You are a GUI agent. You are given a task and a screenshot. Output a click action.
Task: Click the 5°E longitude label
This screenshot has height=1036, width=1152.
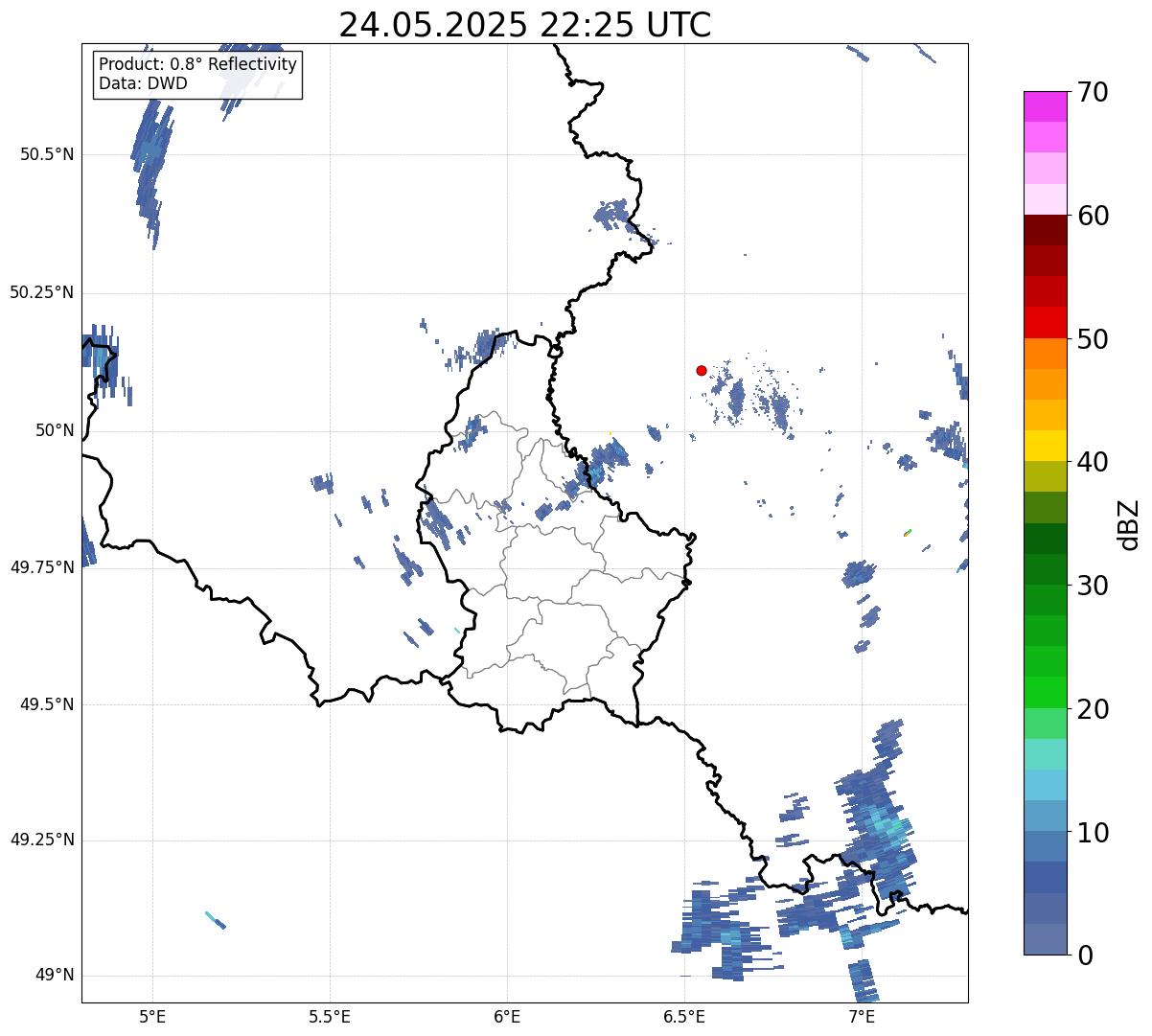pos(152,1016)
